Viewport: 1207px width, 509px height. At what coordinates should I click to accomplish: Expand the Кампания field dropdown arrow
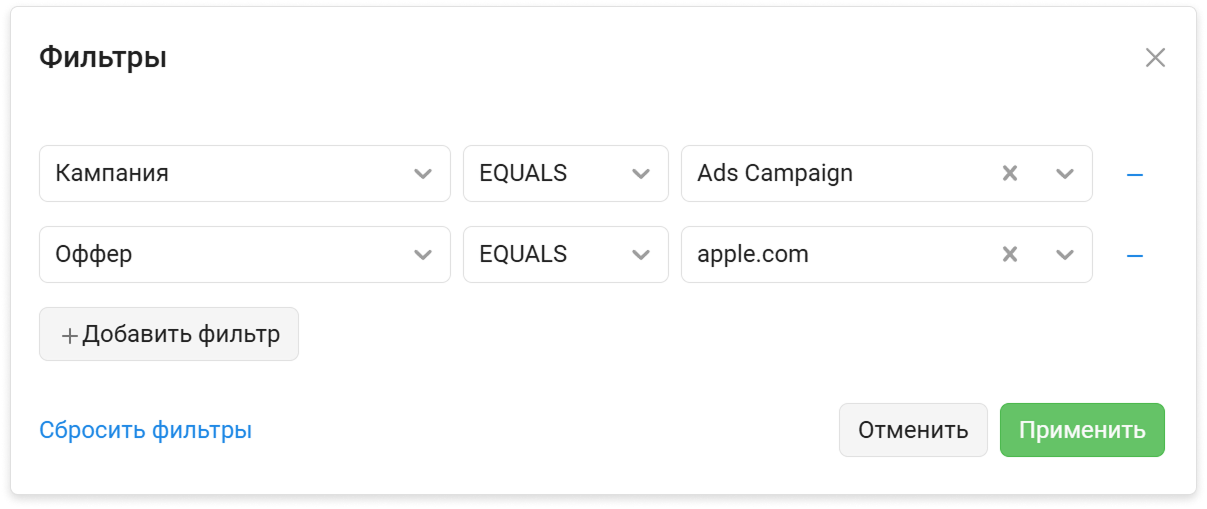(423, 174)
